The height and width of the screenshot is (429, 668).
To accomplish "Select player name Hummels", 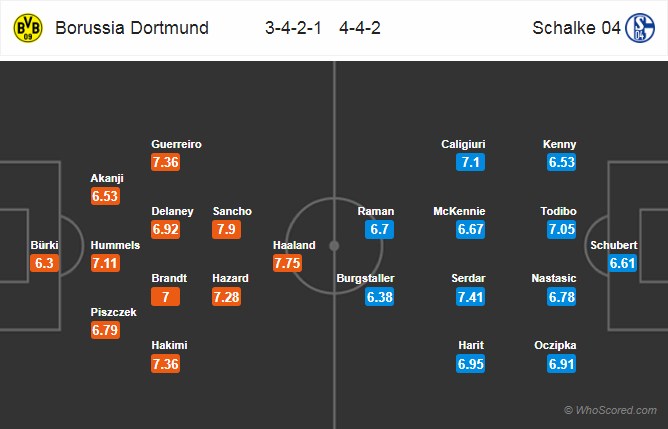I will (115, 245).
